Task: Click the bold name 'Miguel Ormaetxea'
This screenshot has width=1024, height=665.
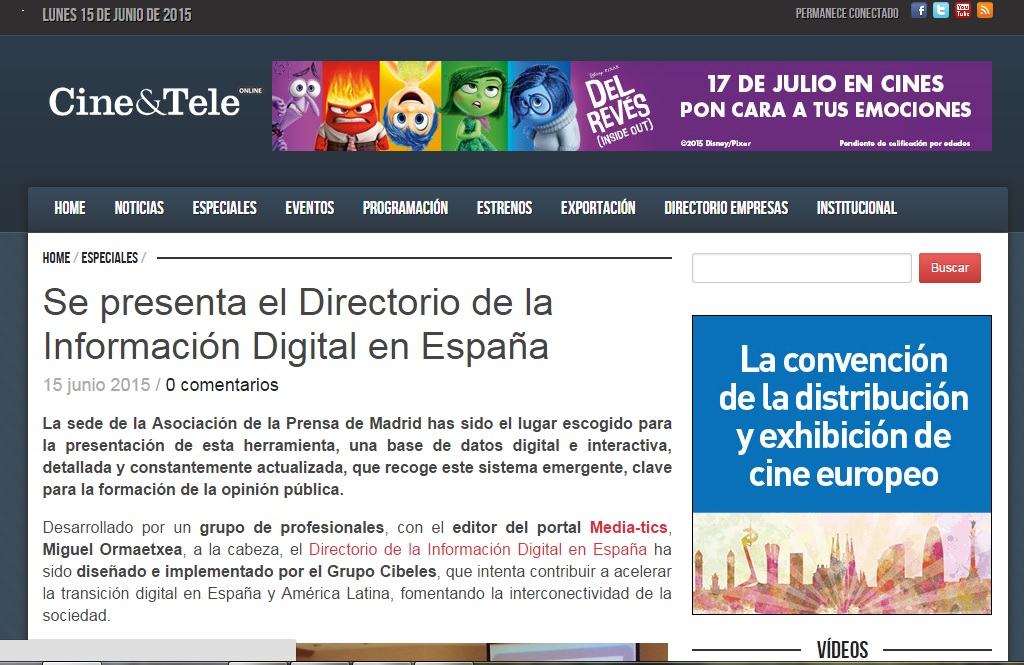Action: (112, 549)
